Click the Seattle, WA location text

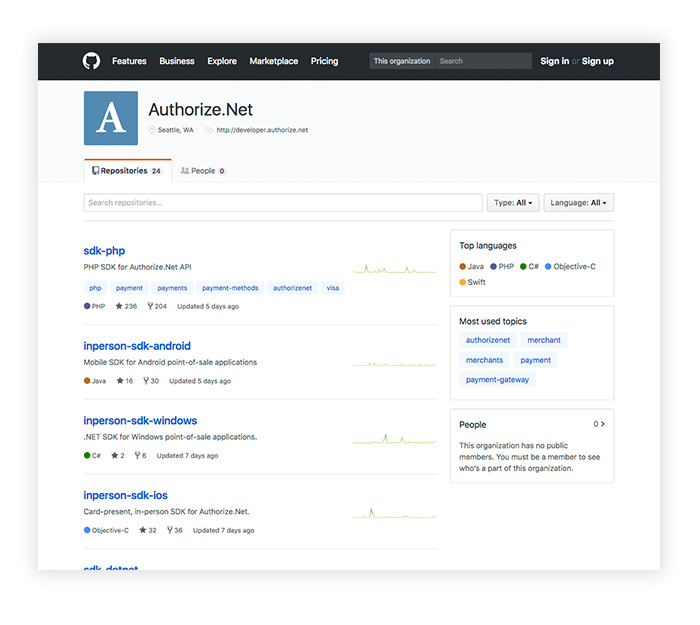[175, 130]
